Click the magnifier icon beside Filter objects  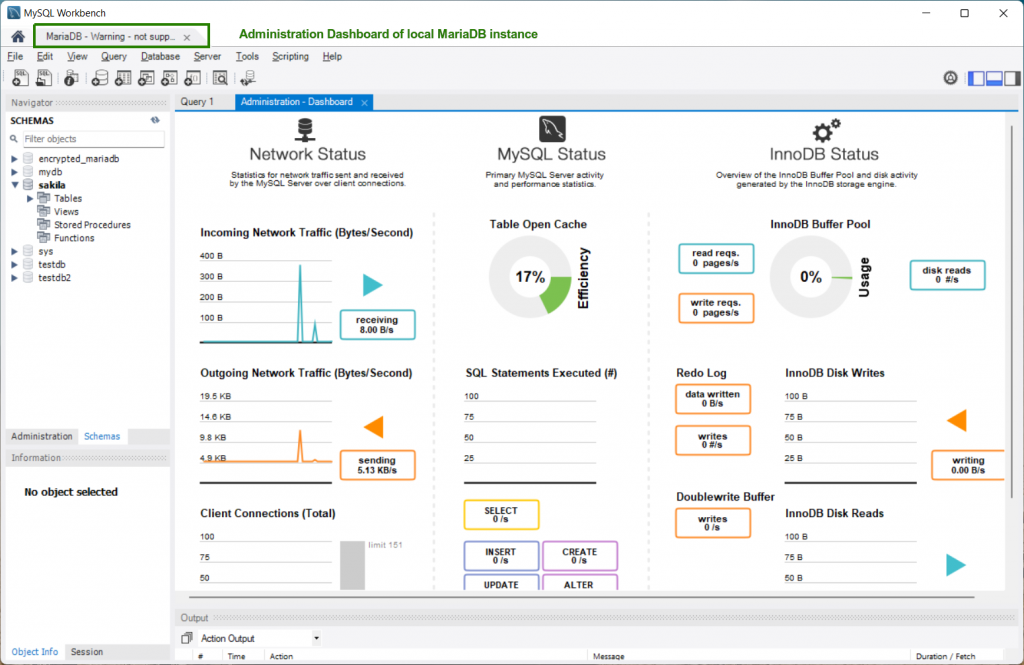pyautogui.click(x=14, y=138)
